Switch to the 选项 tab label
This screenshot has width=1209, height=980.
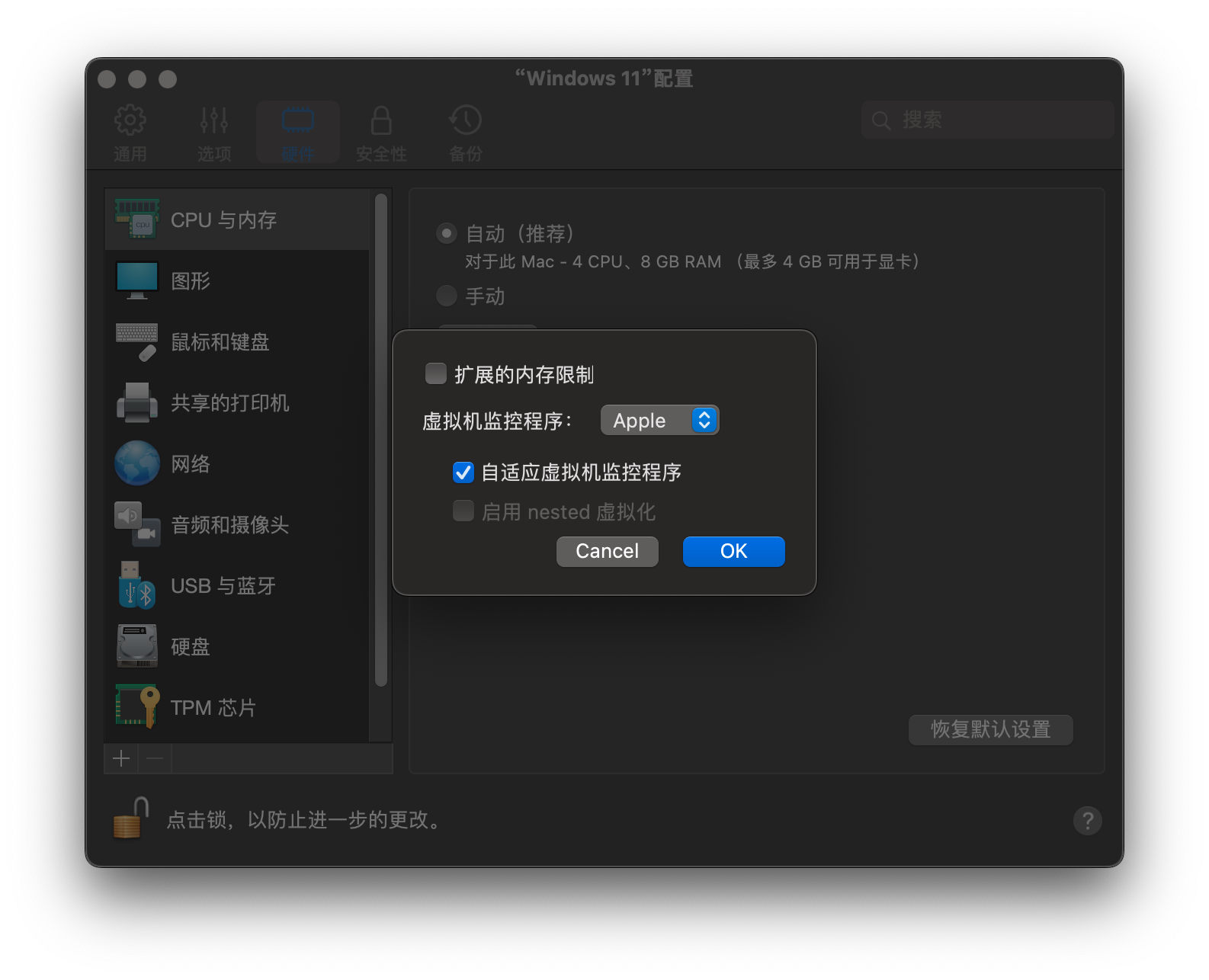click(x=214, y=154)
